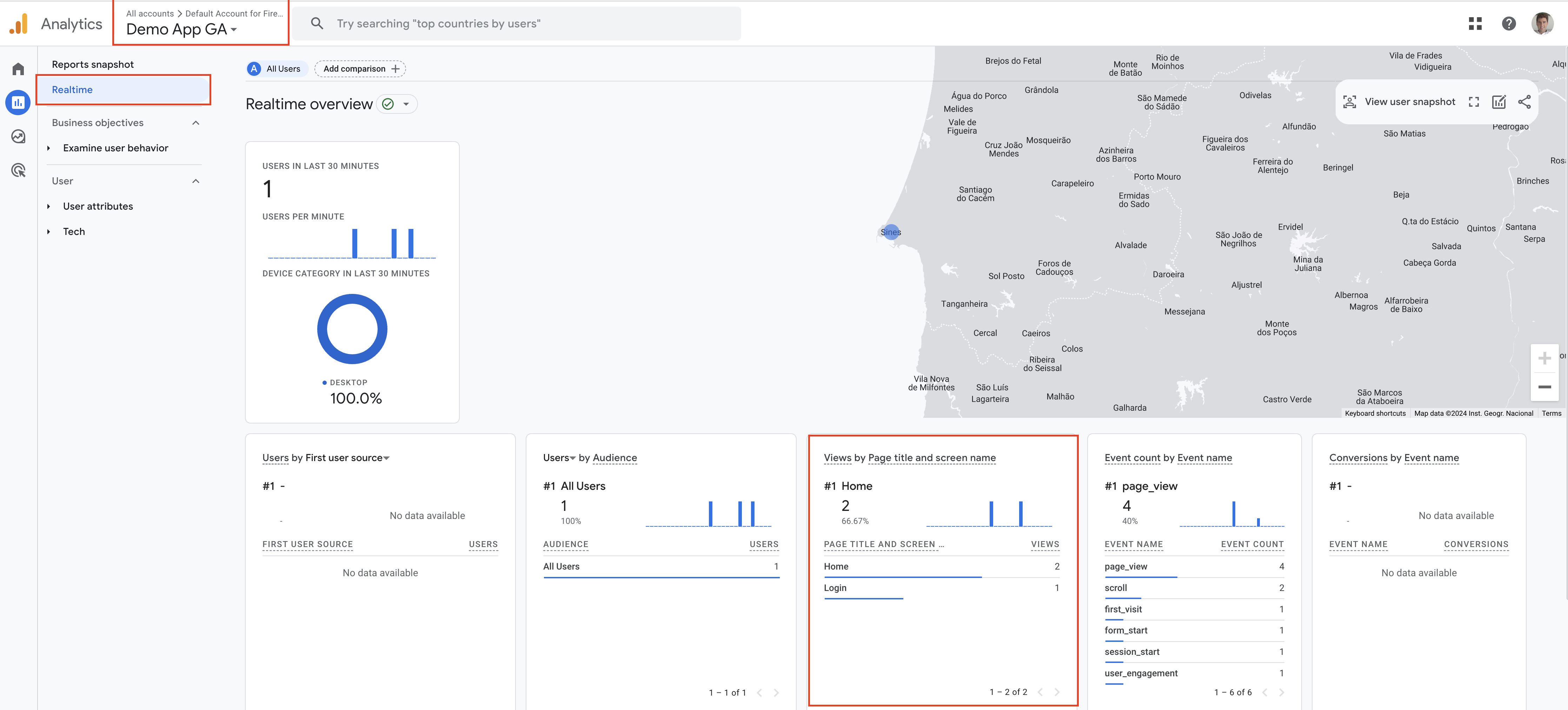Image resolution: width=1568 pixels, height=710 pixels.
Task: Open the Home icon in left rail
Action: [x=18, y=69]
